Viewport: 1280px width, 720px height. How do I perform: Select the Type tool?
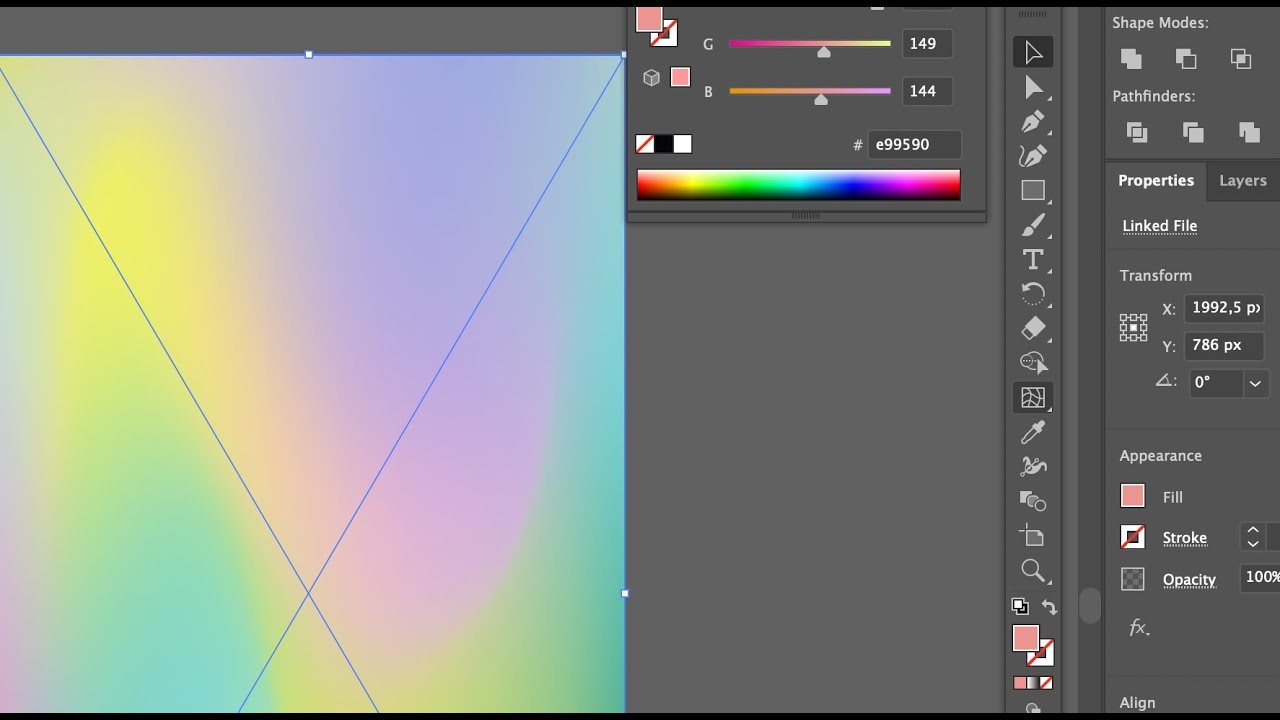1033,259
